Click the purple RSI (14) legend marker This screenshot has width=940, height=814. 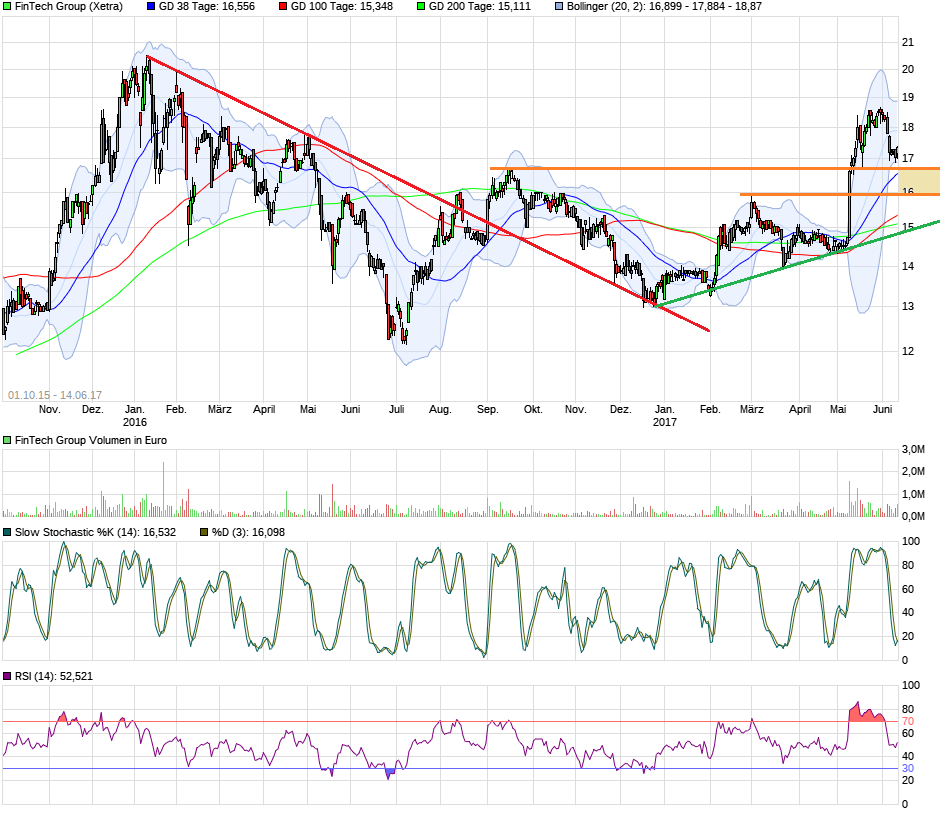8,677
